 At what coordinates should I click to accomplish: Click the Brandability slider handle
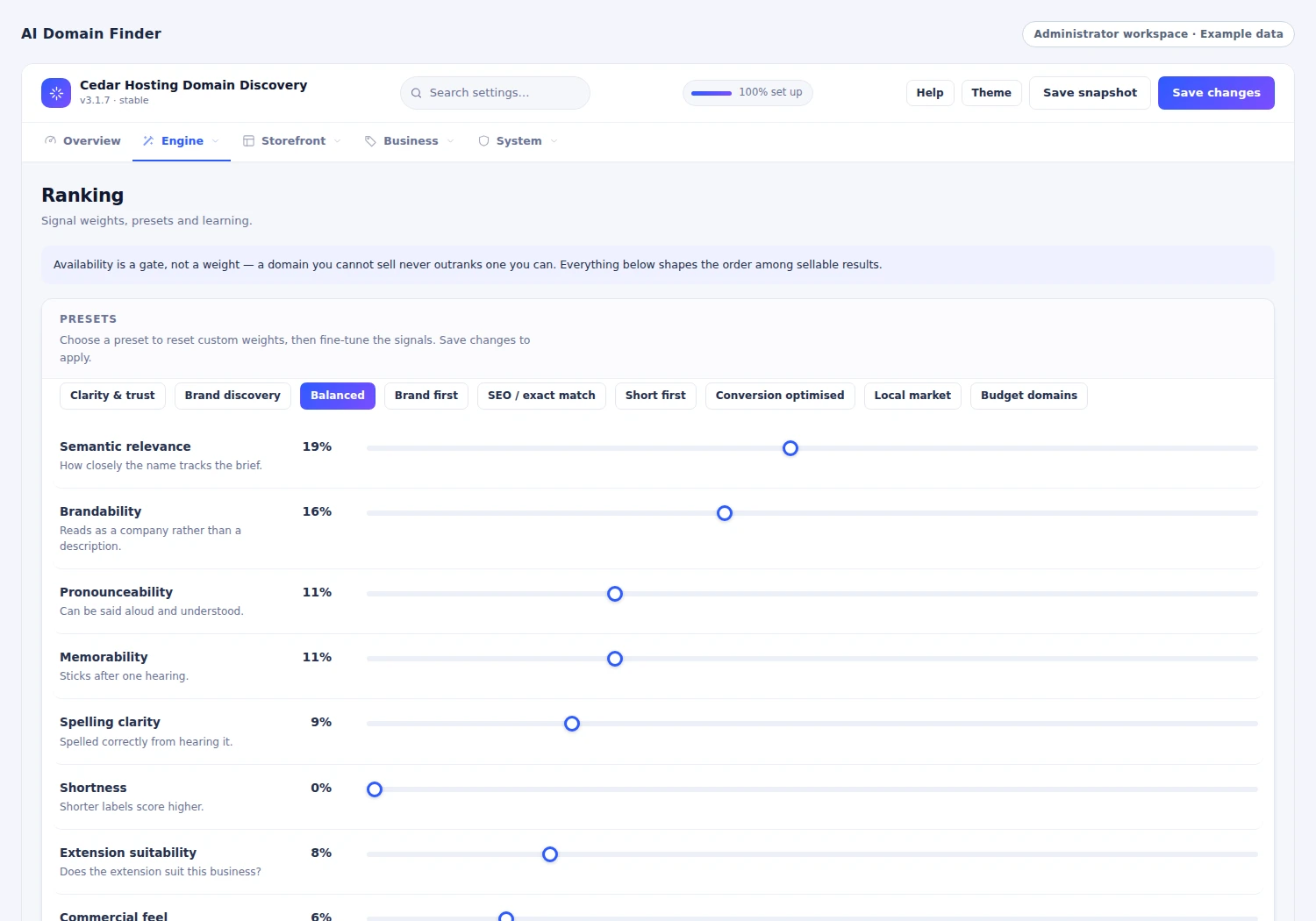(725, 513)
